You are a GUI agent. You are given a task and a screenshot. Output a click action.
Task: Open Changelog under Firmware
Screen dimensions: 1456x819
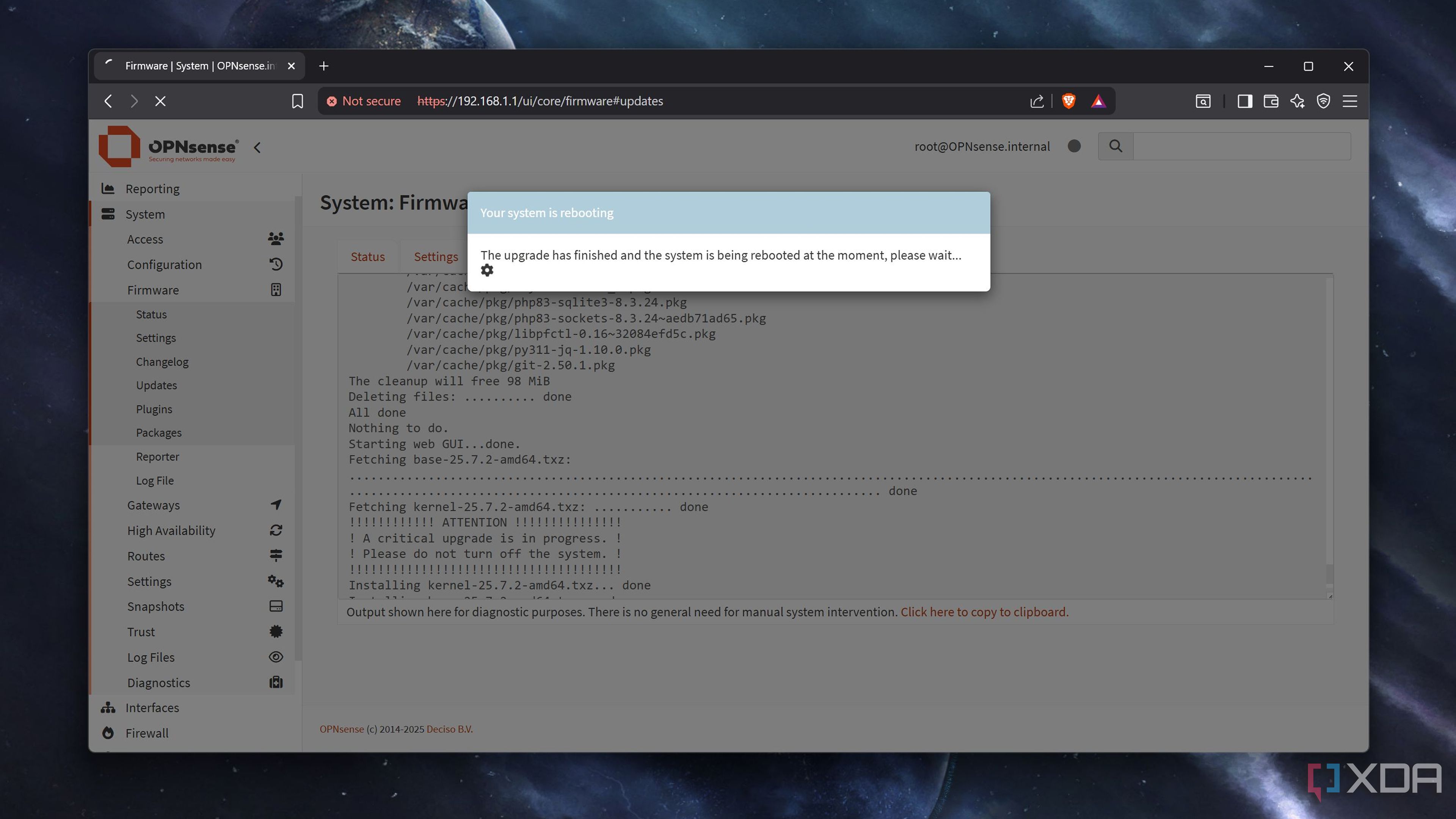click(x=162, y=362)
